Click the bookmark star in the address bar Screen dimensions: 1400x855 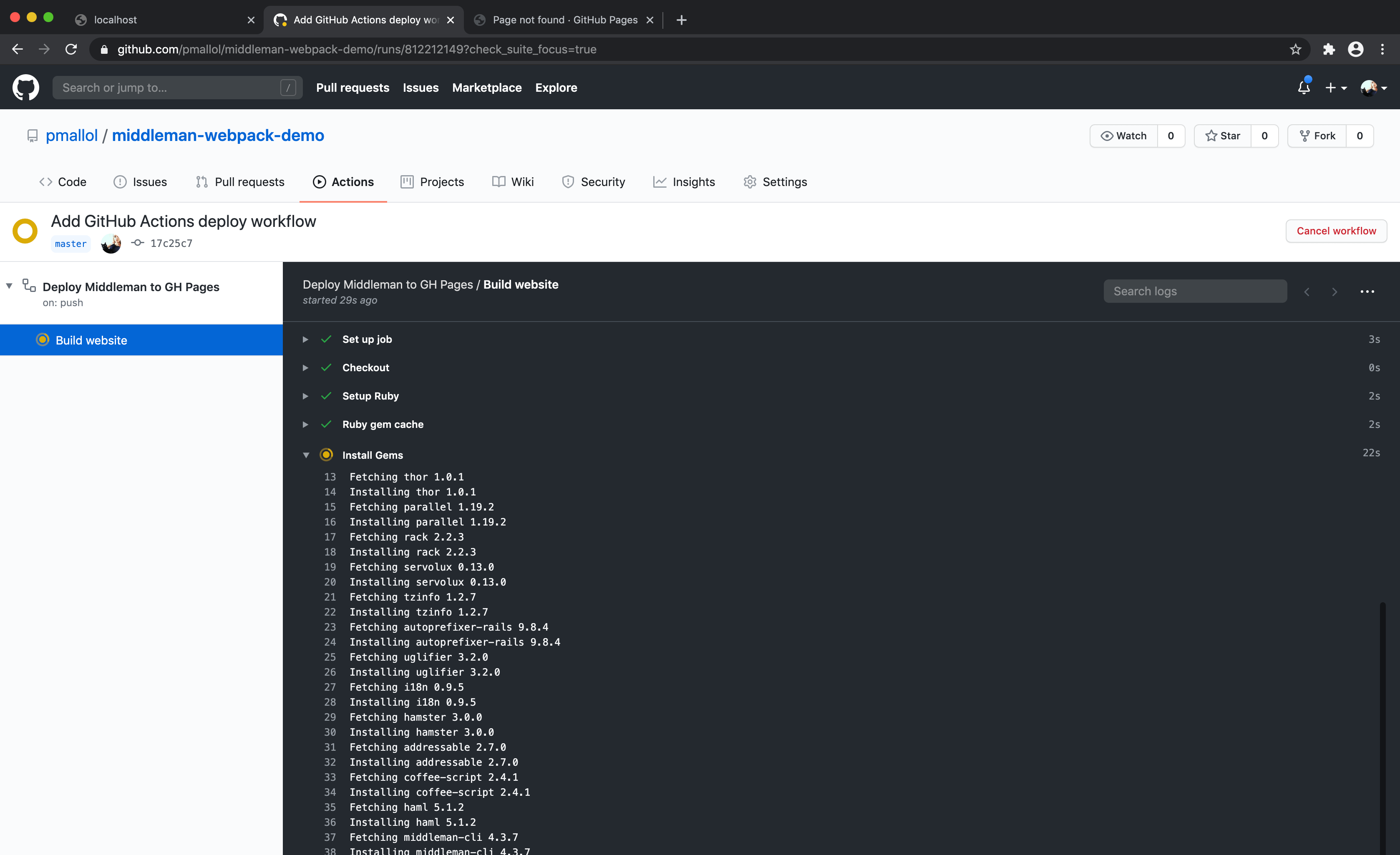[x=1295, y=50]
